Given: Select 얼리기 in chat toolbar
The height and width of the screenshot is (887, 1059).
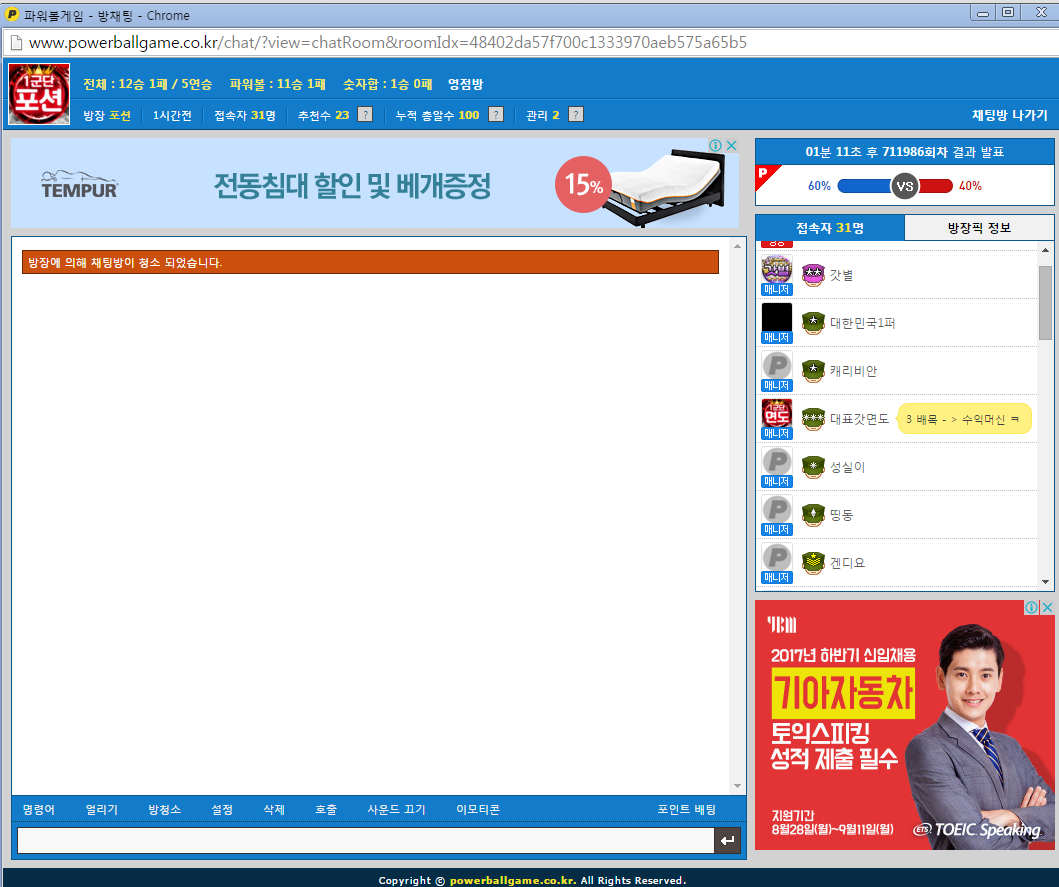Looking at the screenshot, I should point(101,809).
